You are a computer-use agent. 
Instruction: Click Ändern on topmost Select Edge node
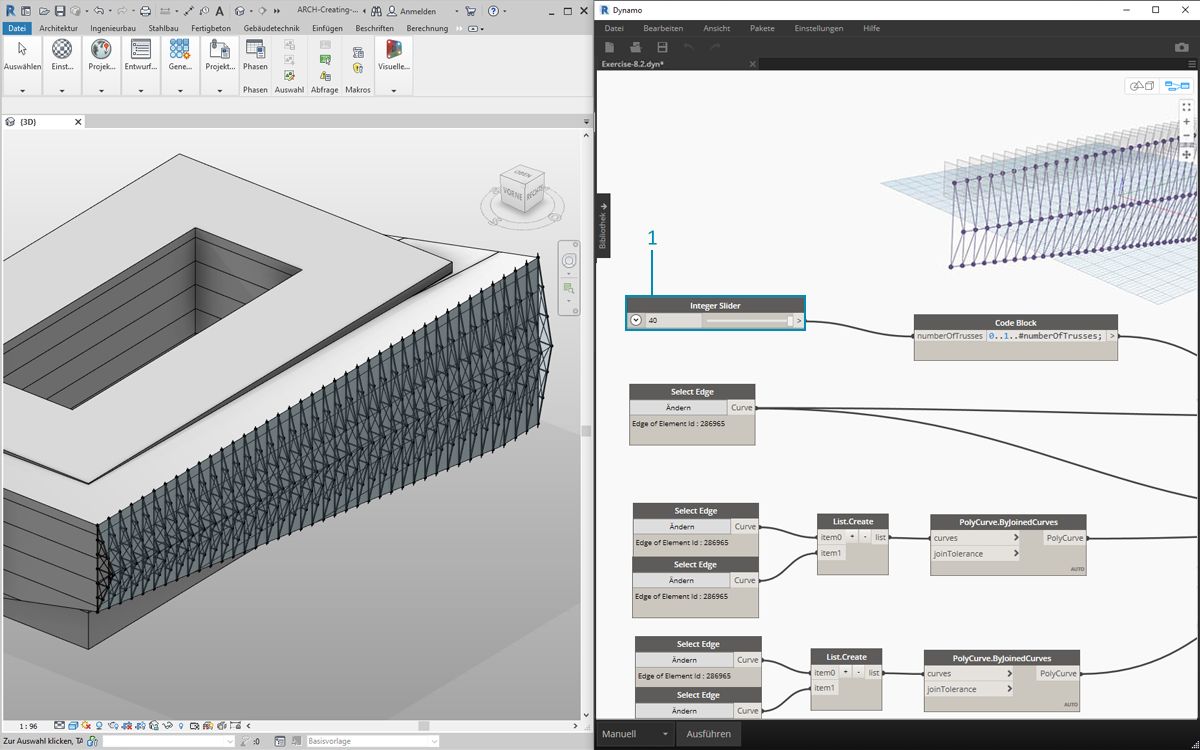[x=679, y=408]
